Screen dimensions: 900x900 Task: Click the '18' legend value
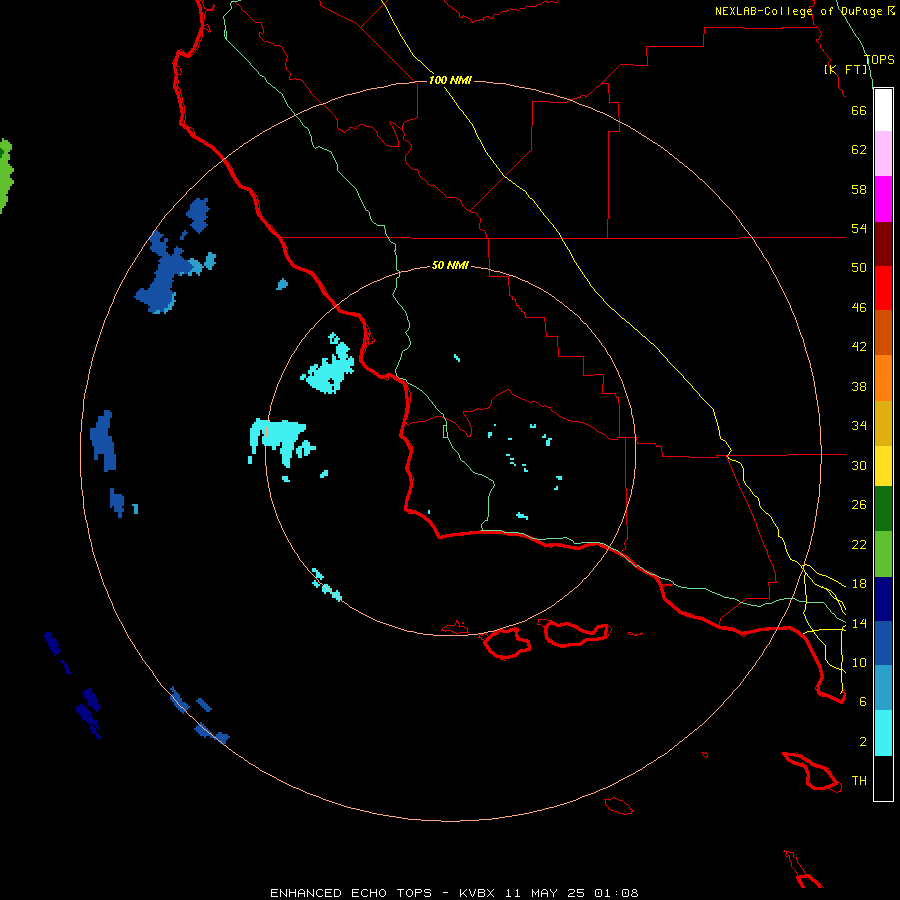click(859, 584)
